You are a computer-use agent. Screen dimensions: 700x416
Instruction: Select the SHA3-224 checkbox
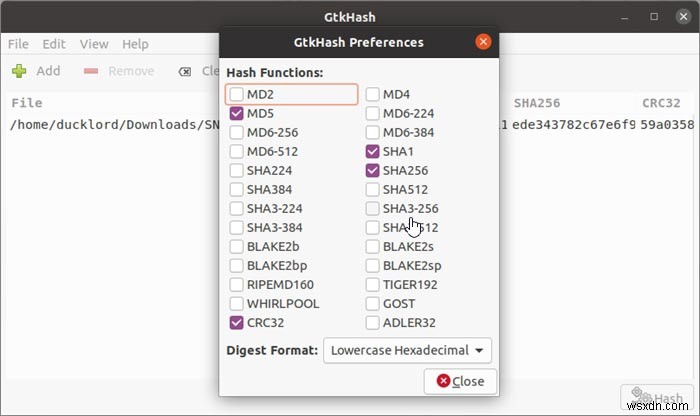pyautogui.click(x=236, y=208)
